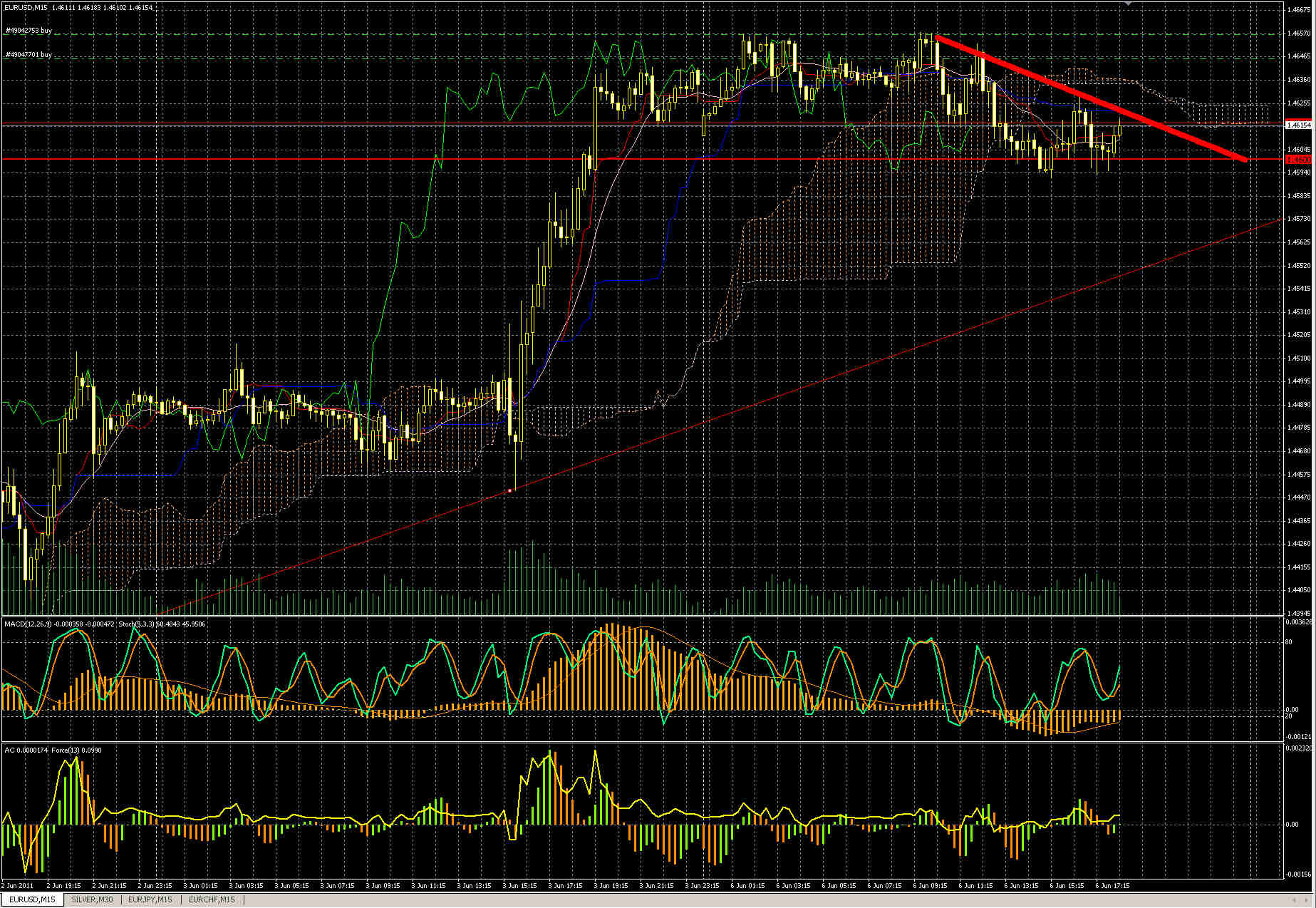The height and width of the screenshot is (908, 1316).
Task: Click the 1.45730 price scale value
Action: (x=1298, y=219)
